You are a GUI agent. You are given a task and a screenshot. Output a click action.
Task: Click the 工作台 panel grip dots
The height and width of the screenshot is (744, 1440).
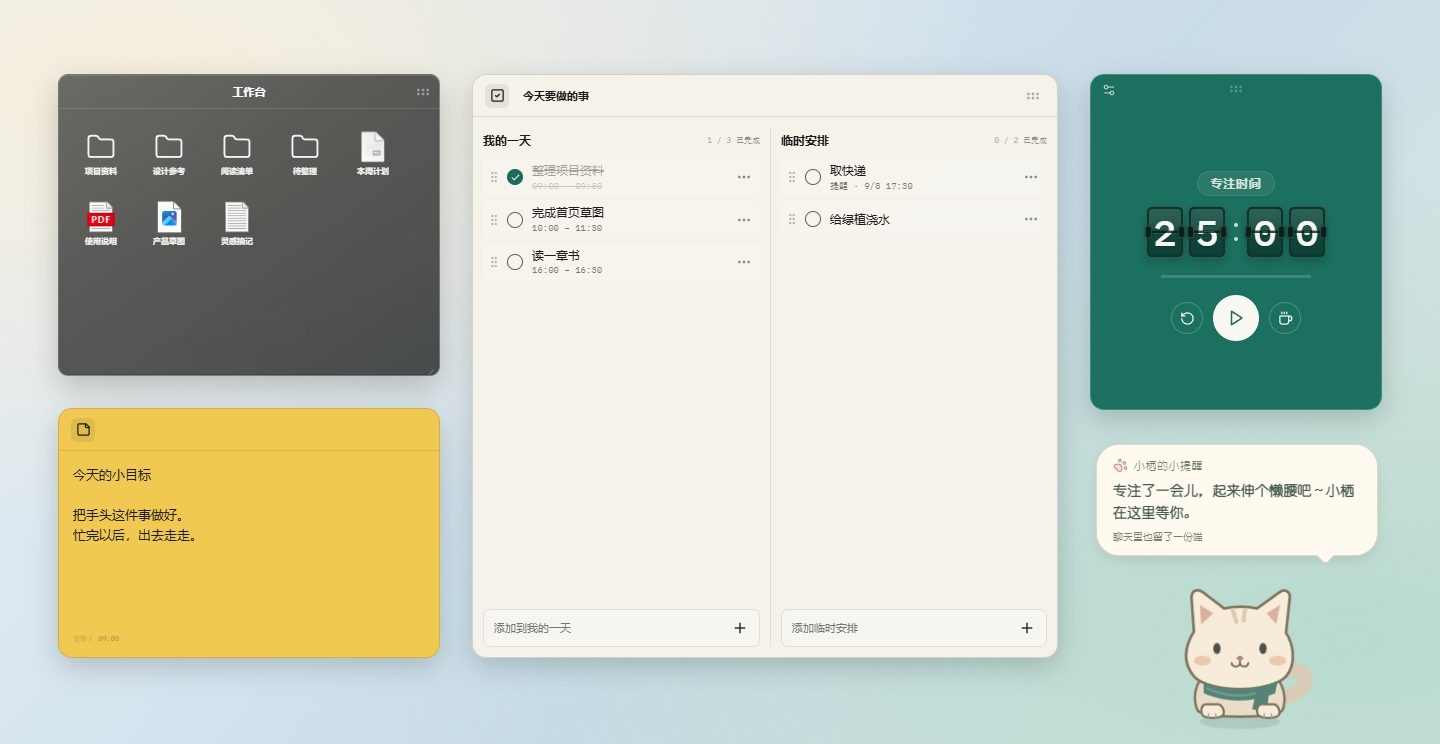click(423, 92)
